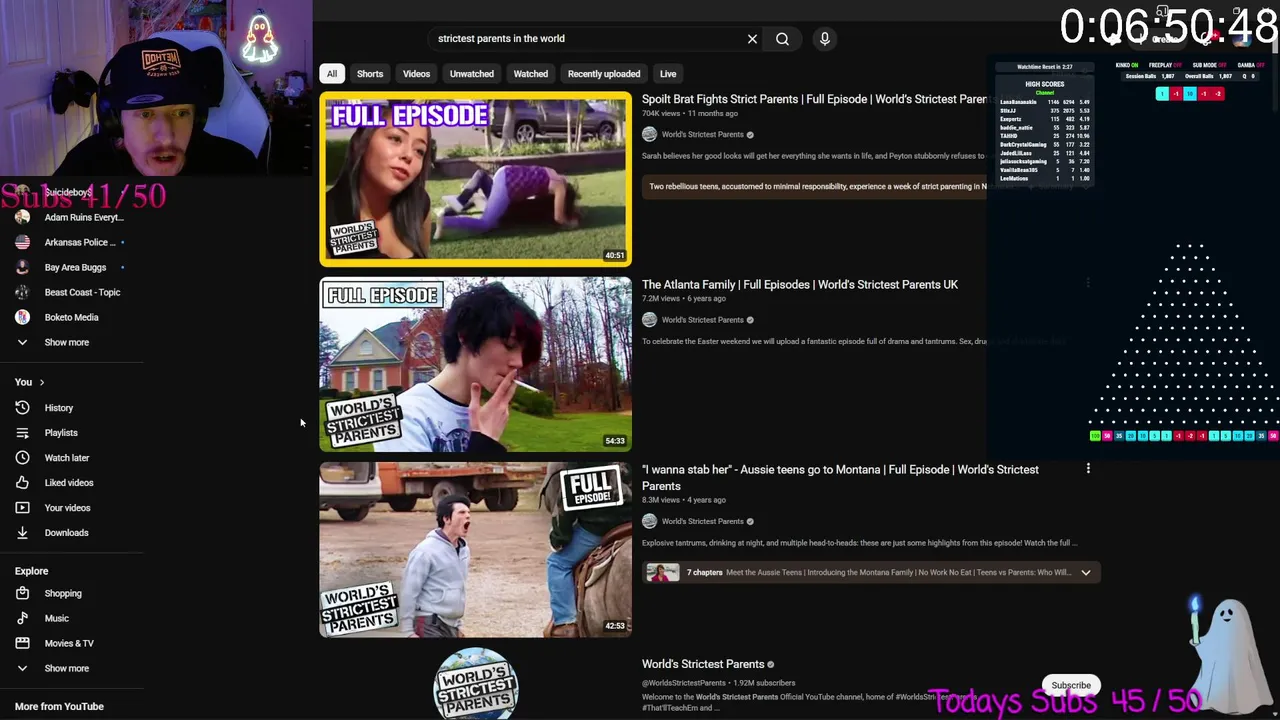Click channel name under Atlanta Family video

pyautogui.click(x=702, y=320)
